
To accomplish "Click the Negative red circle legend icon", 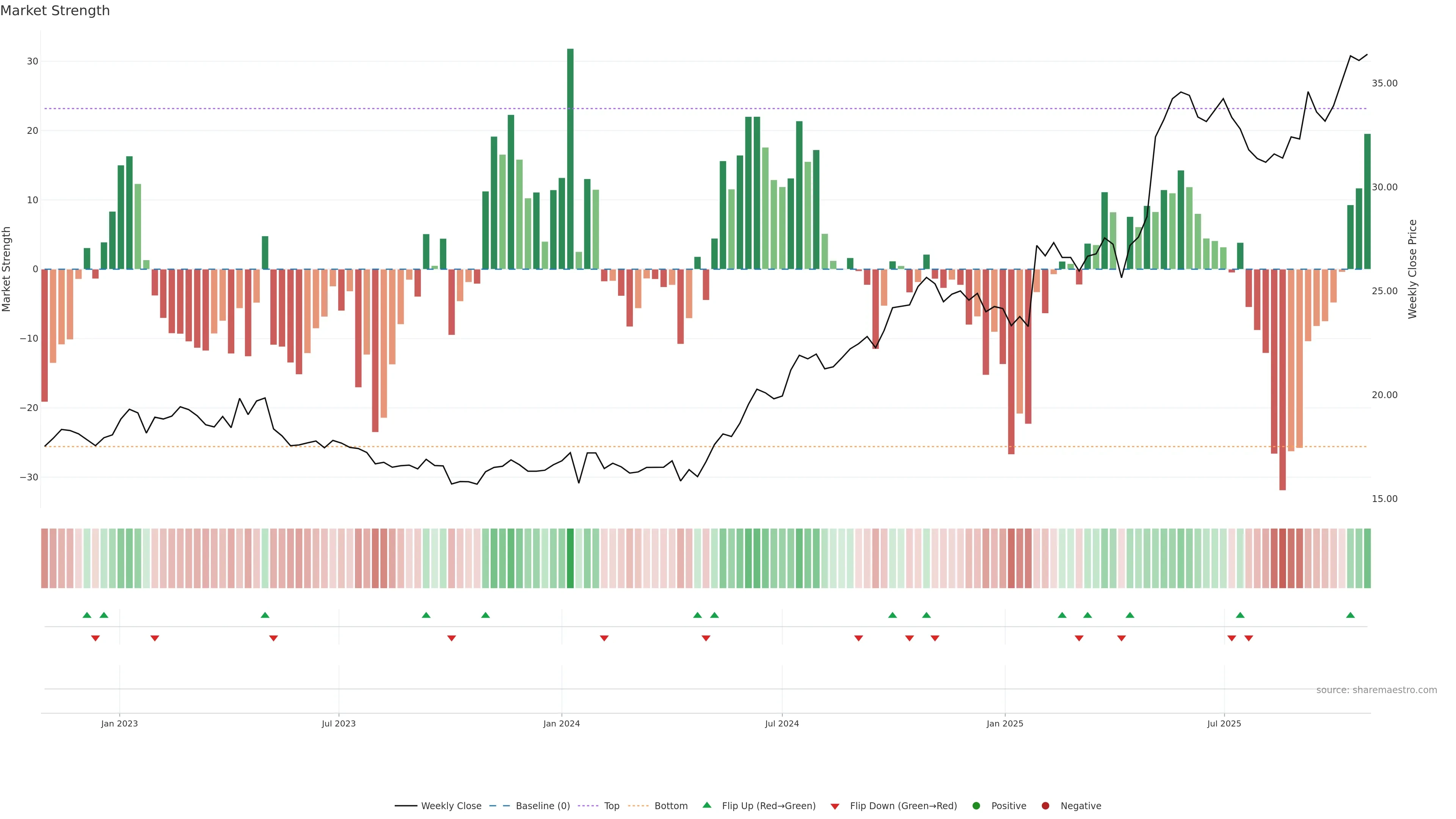I will 1045,805.
